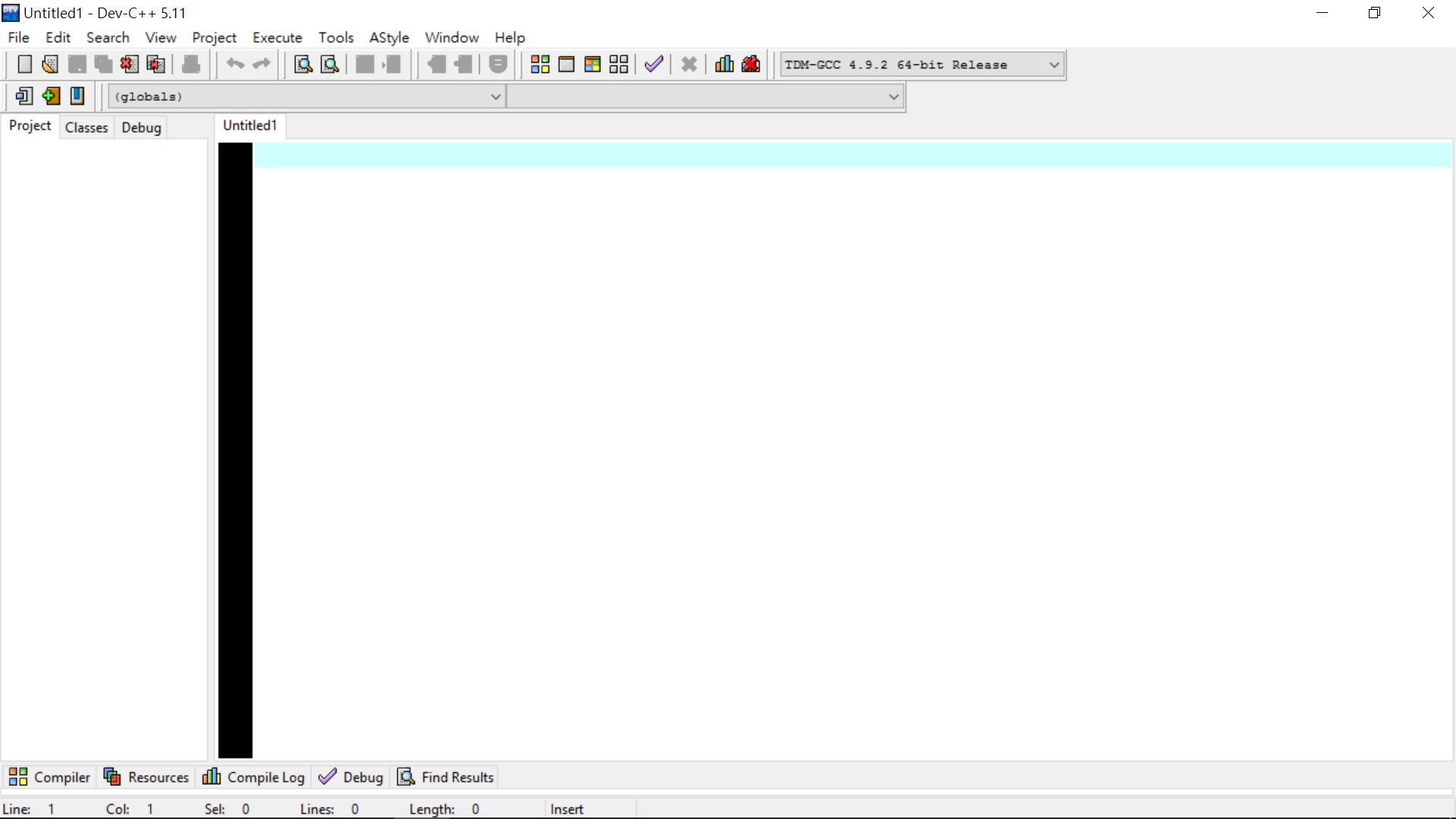Open the Execute menu
Image resolution: width=1456 pixels, height=819 pixels.
pyautogui.click(x=277, y=37)
